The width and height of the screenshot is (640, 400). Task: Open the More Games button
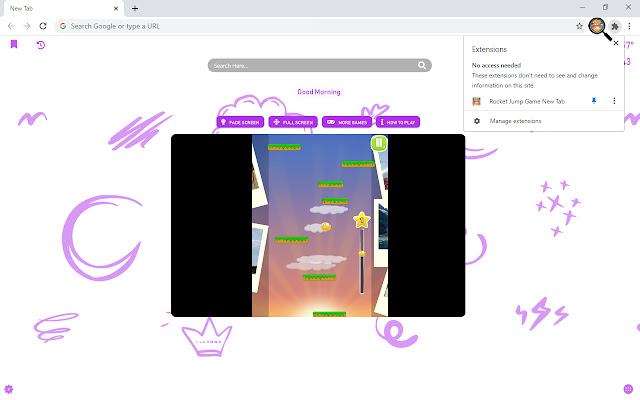[x=347, y=122]
